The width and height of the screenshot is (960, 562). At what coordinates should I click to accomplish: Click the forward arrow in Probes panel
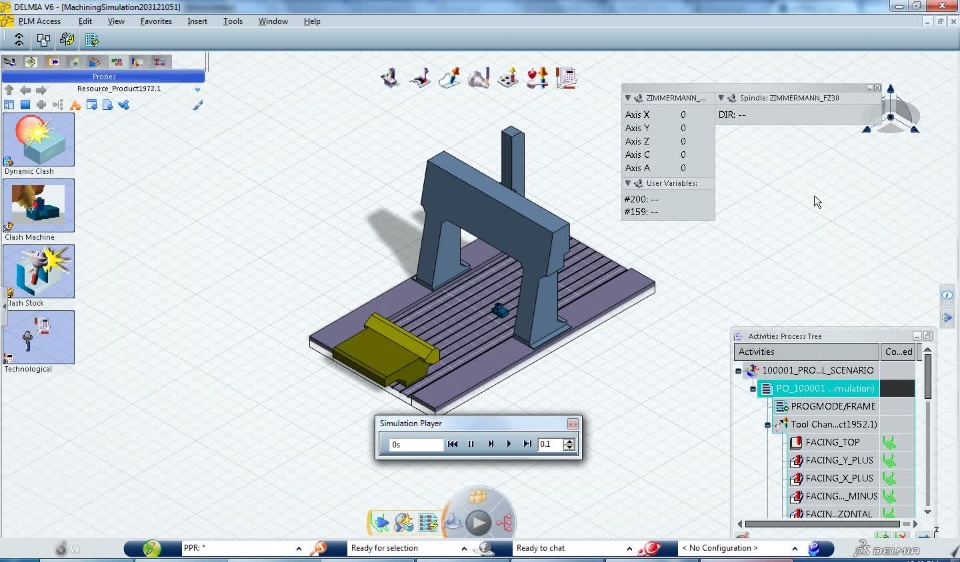pos(41,90)
